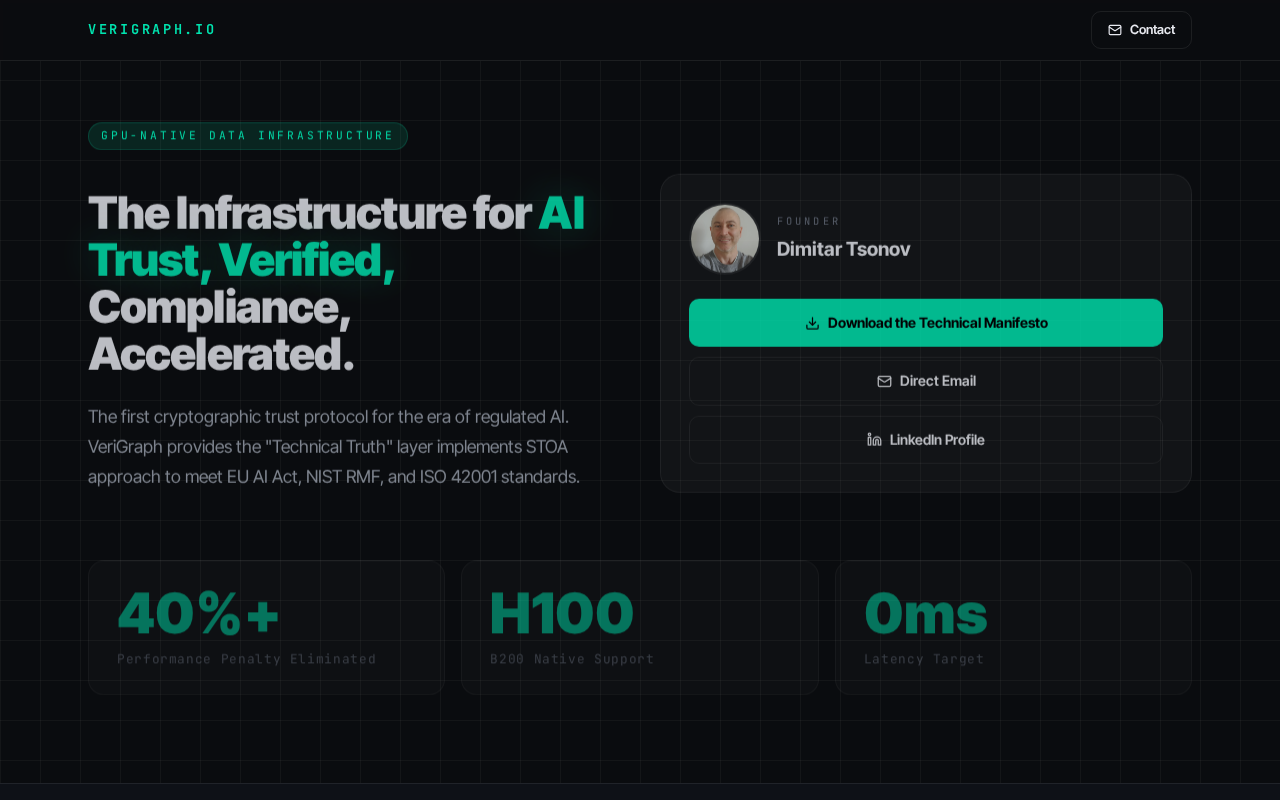Select the 0ms statistic value
The width and height of the screenshot is (1280, 800).
(x=925, y=613)
